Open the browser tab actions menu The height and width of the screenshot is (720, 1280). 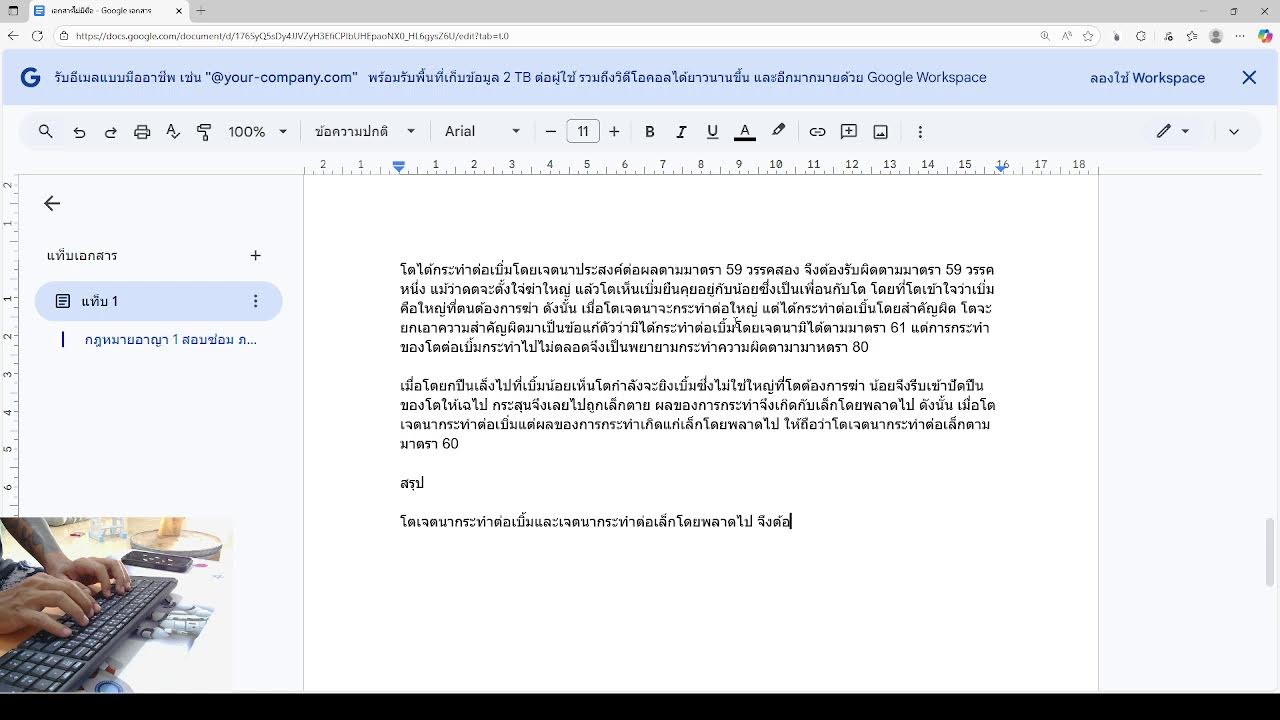[12, 11]
